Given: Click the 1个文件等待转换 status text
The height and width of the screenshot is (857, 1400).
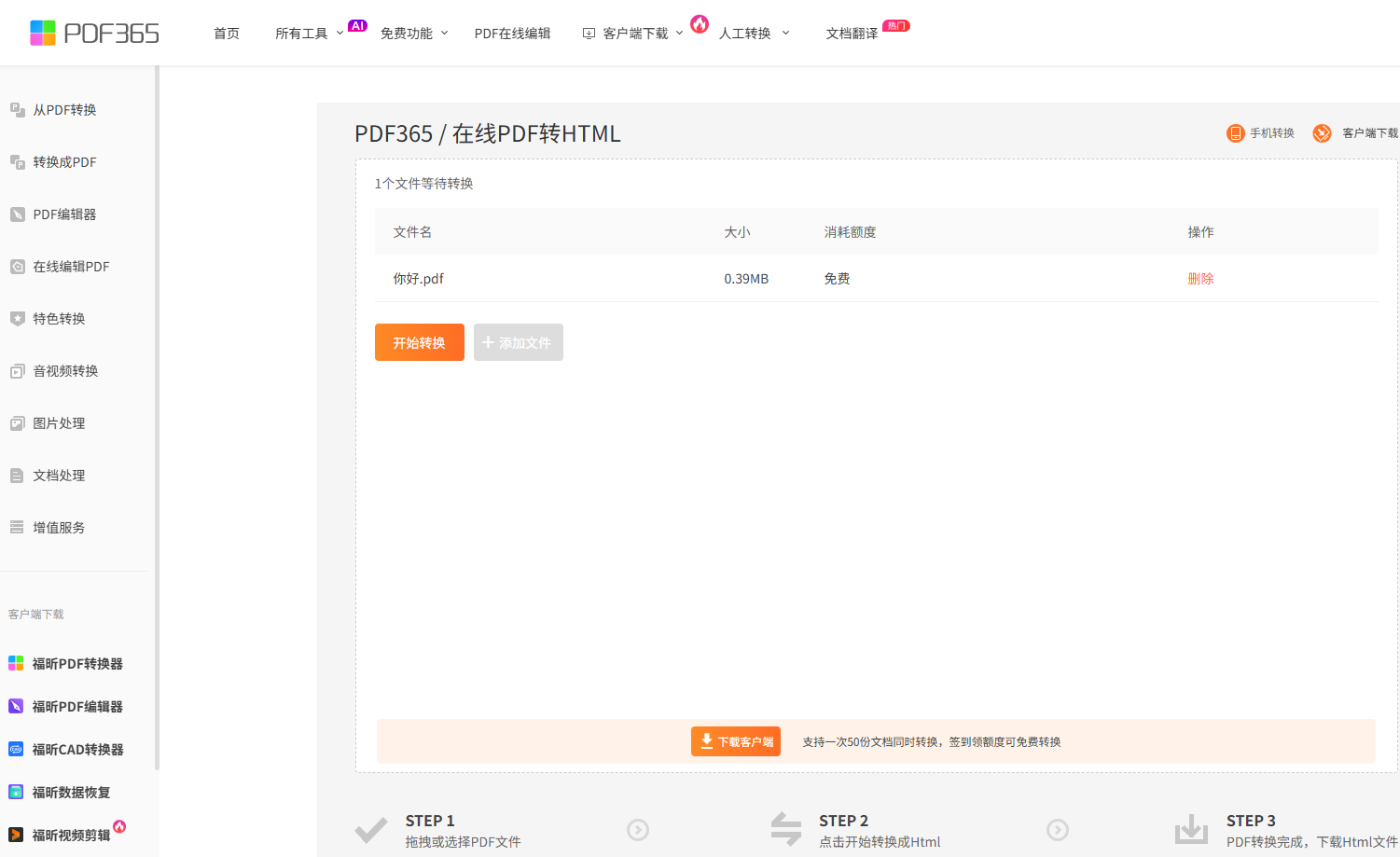Looking at the screenshot, I should pyautogui.click(x=423, y=184).
